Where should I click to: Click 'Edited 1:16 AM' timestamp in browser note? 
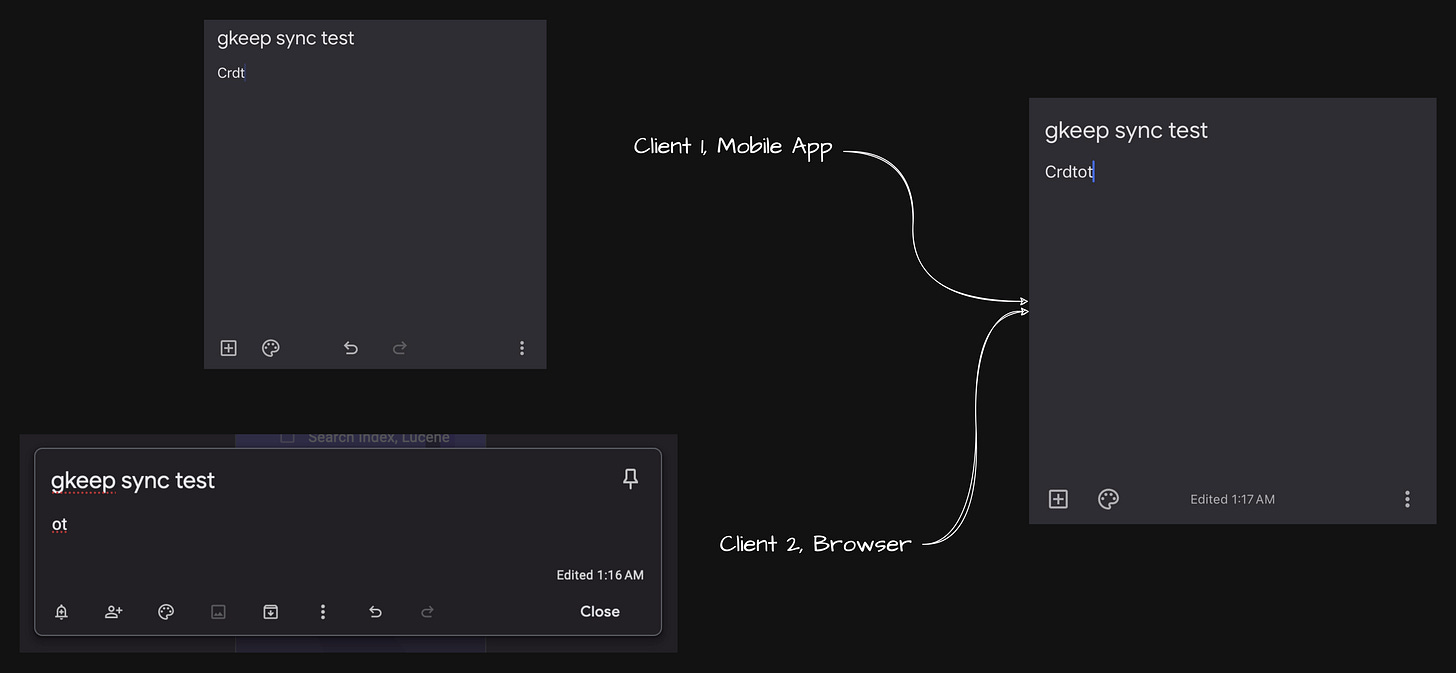[x=600, y=575]
